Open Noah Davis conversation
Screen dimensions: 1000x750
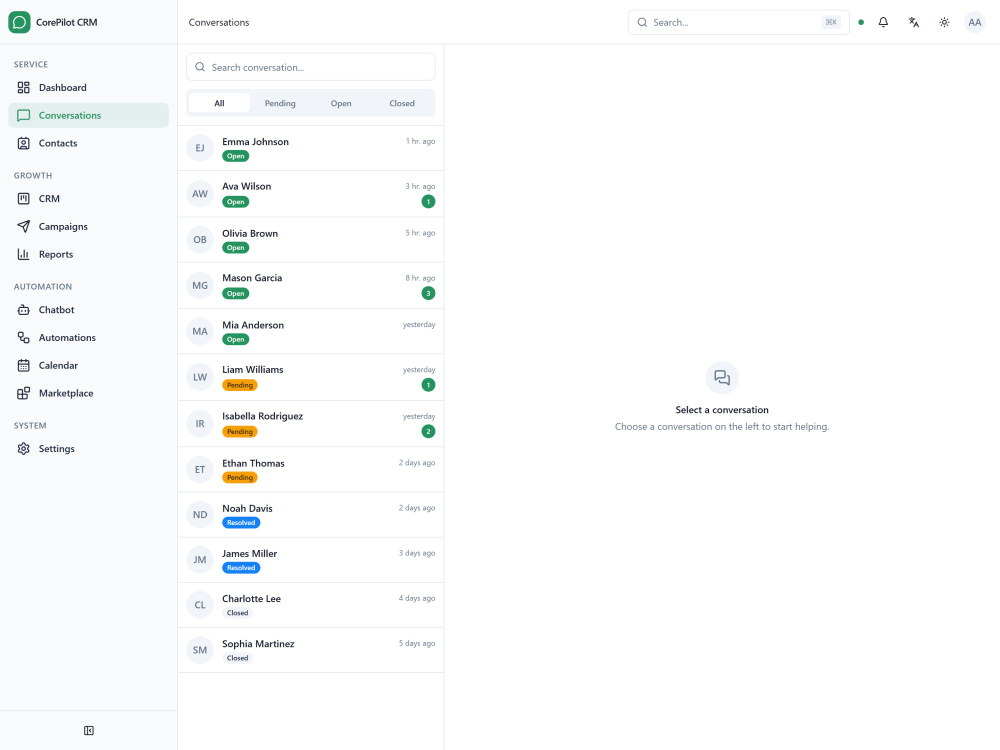coord(311,515)
